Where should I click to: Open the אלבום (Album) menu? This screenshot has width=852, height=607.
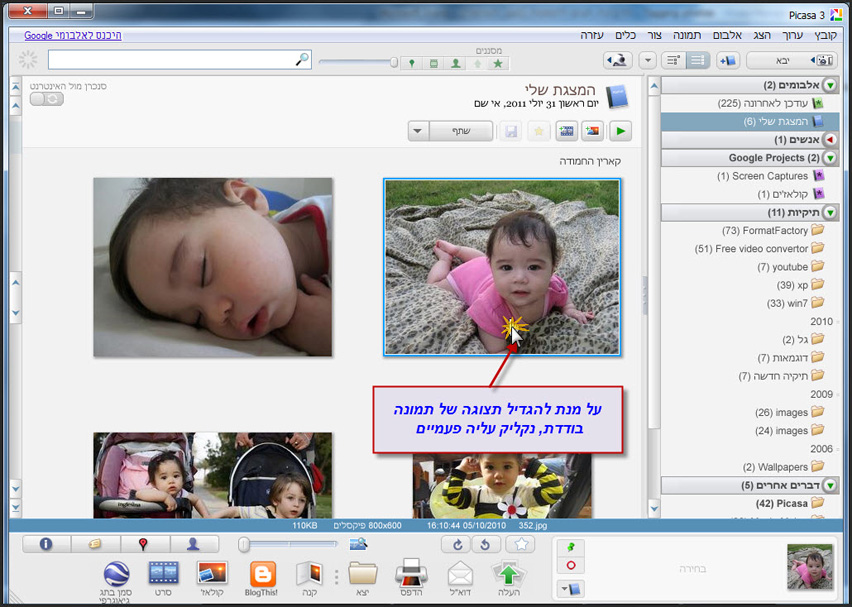coord(727,35)
